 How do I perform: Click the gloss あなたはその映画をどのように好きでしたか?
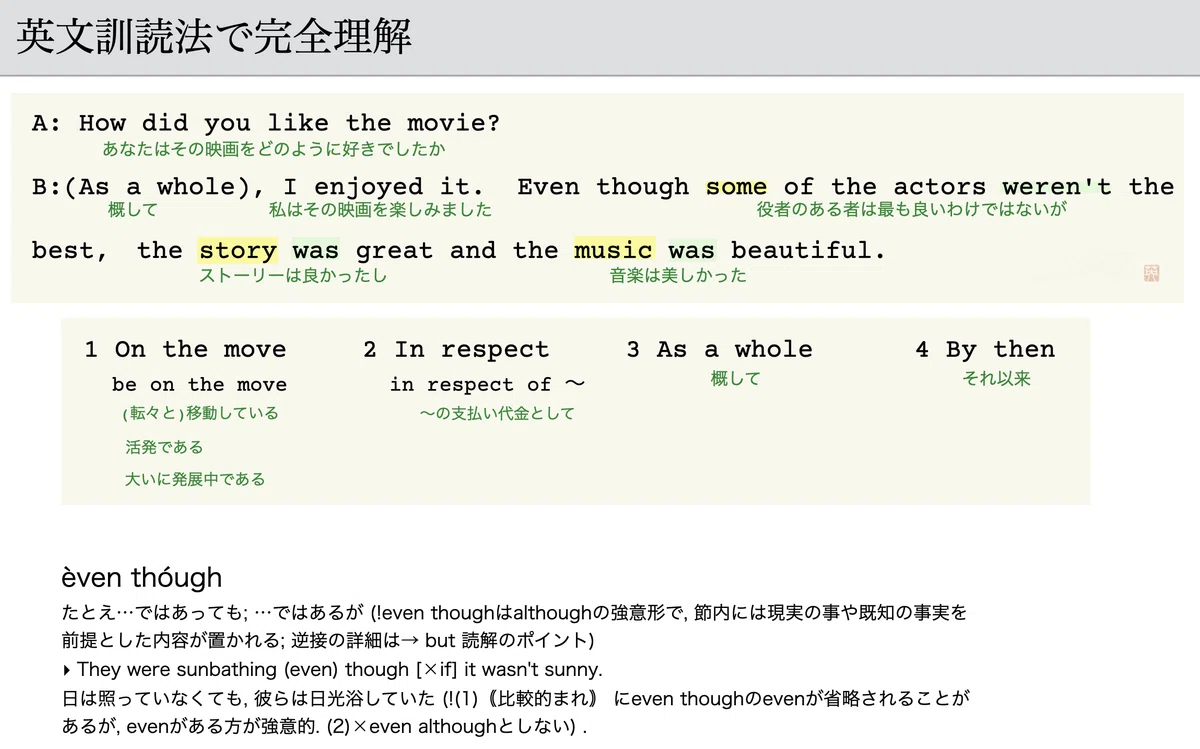[273, 149]
